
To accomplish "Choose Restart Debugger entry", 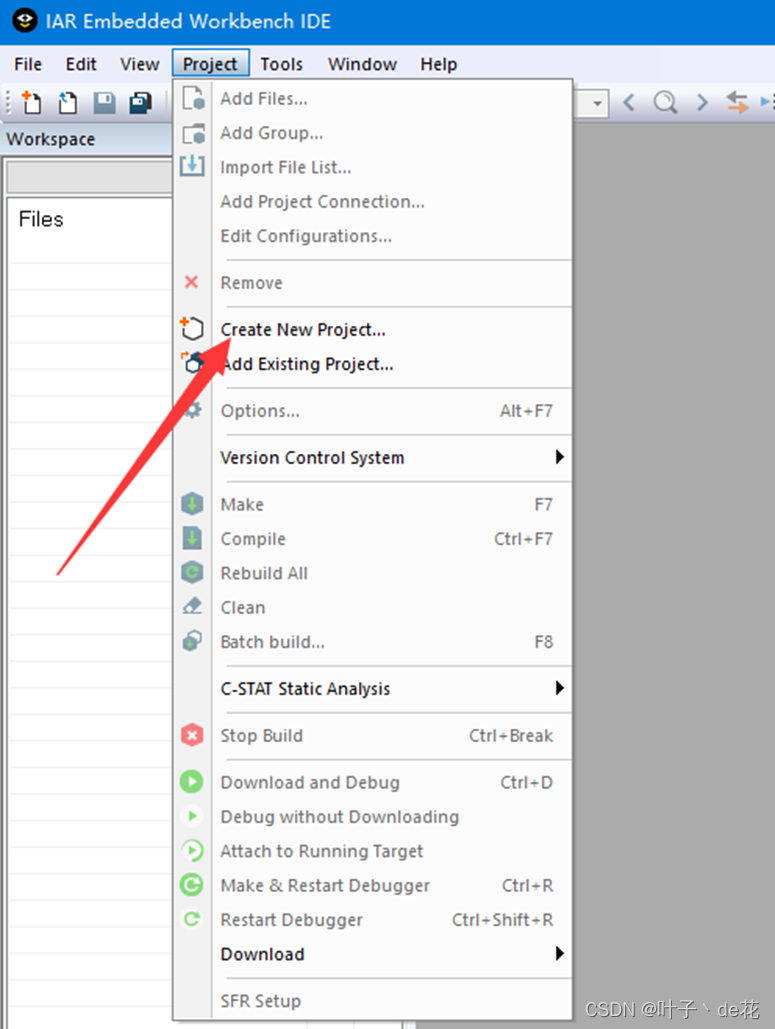I will (373, 919).
